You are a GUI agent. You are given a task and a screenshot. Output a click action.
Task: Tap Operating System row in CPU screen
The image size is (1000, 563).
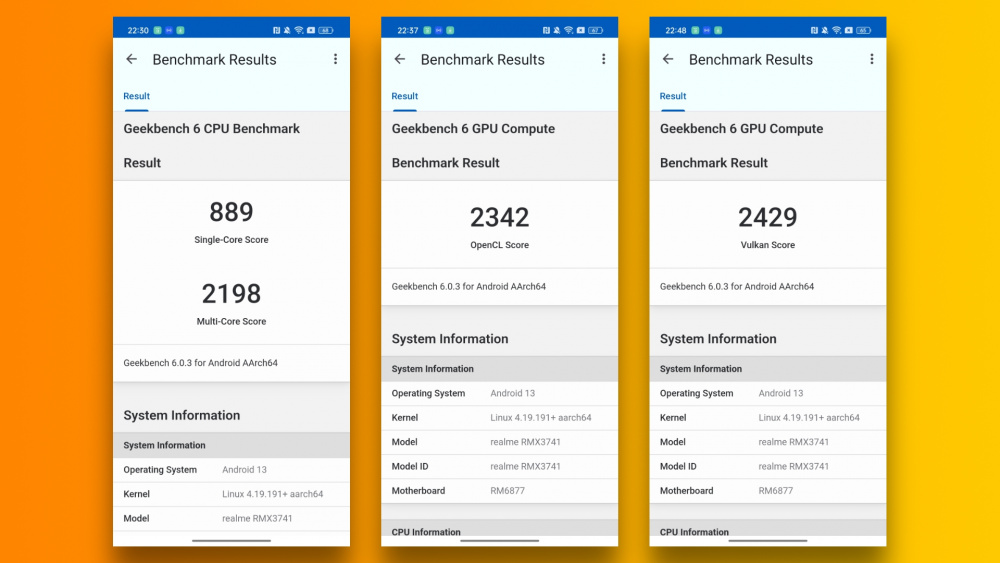232,470
